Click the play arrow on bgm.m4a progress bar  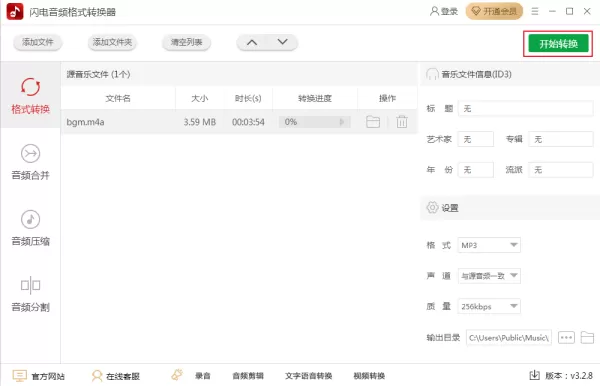(x=342, y=122)
